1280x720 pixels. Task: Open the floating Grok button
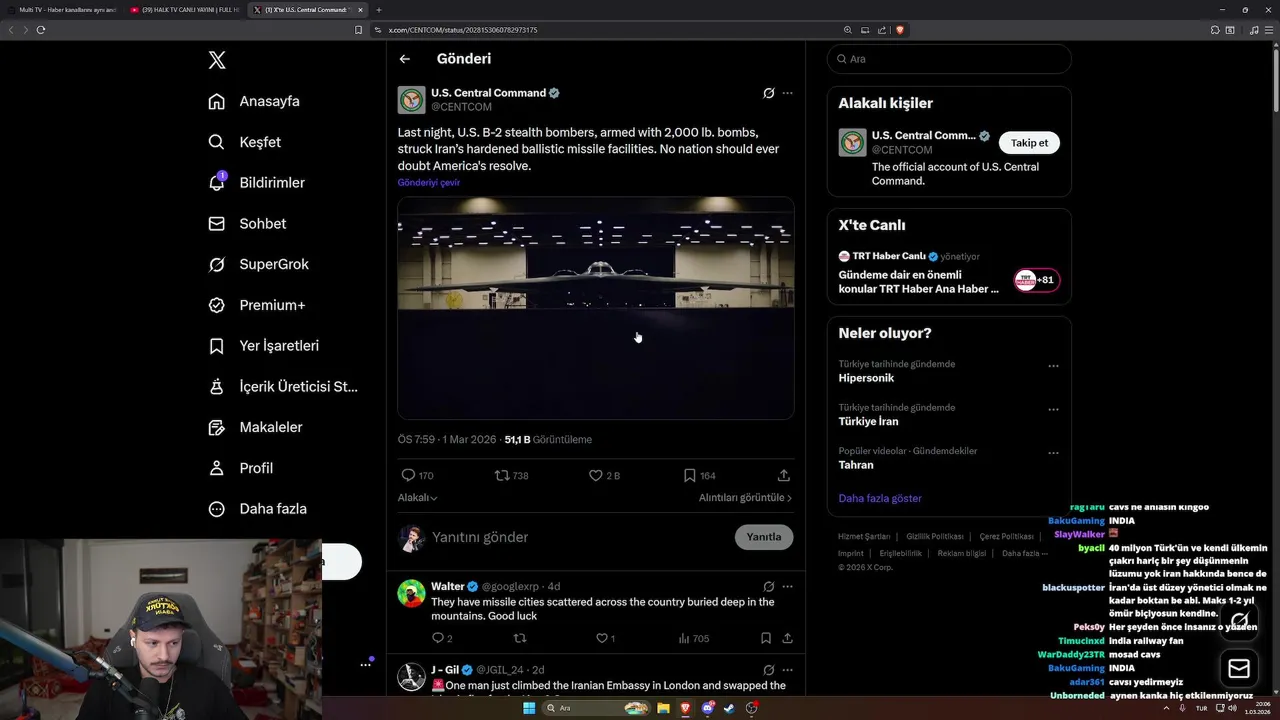(1239, 621)
